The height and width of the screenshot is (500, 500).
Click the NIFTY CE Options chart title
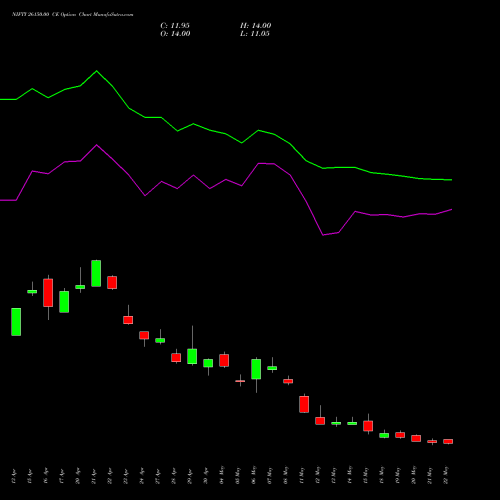tap(73, 15)
